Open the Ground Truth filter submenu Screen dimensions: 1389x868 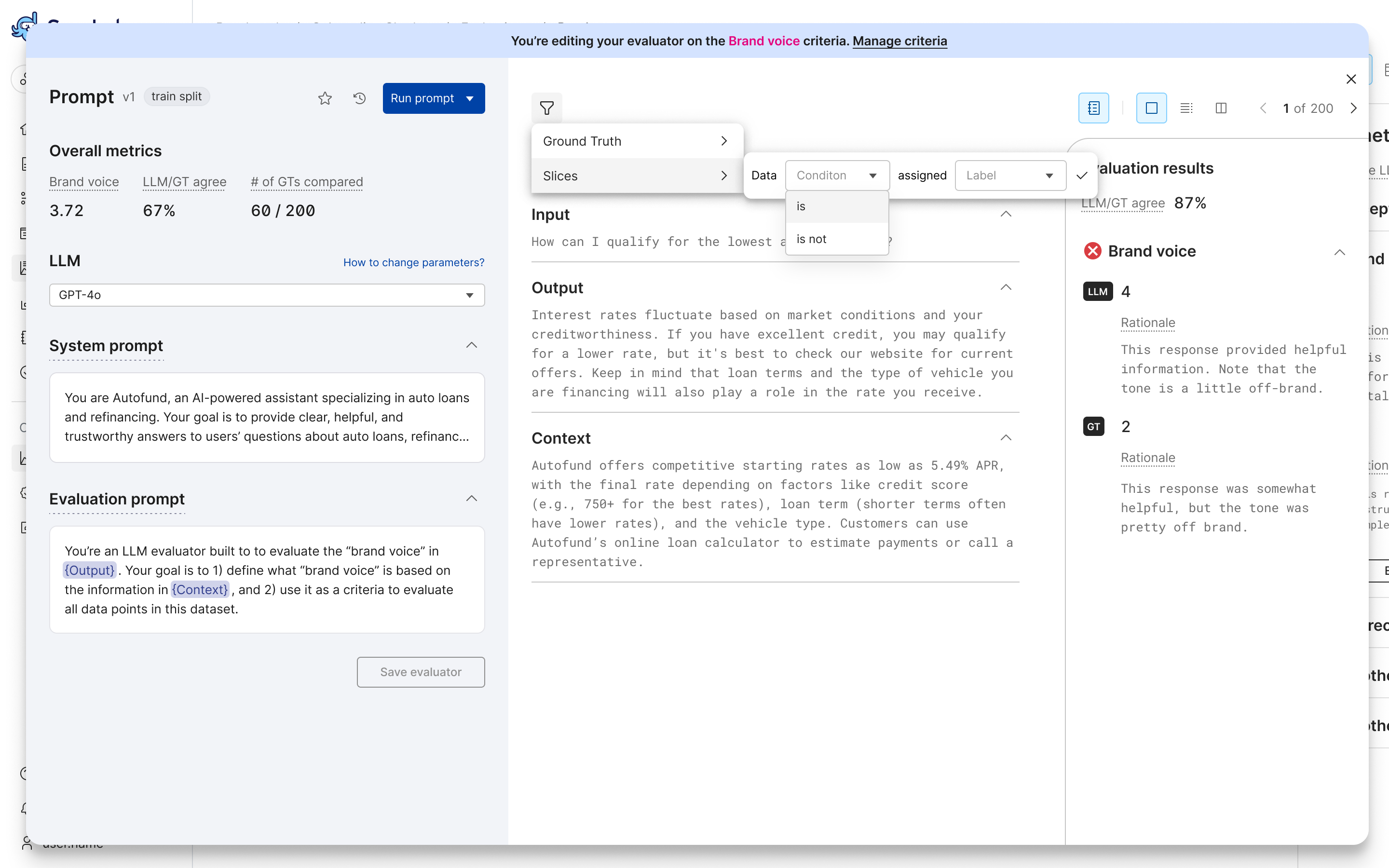tap(637, 141)
